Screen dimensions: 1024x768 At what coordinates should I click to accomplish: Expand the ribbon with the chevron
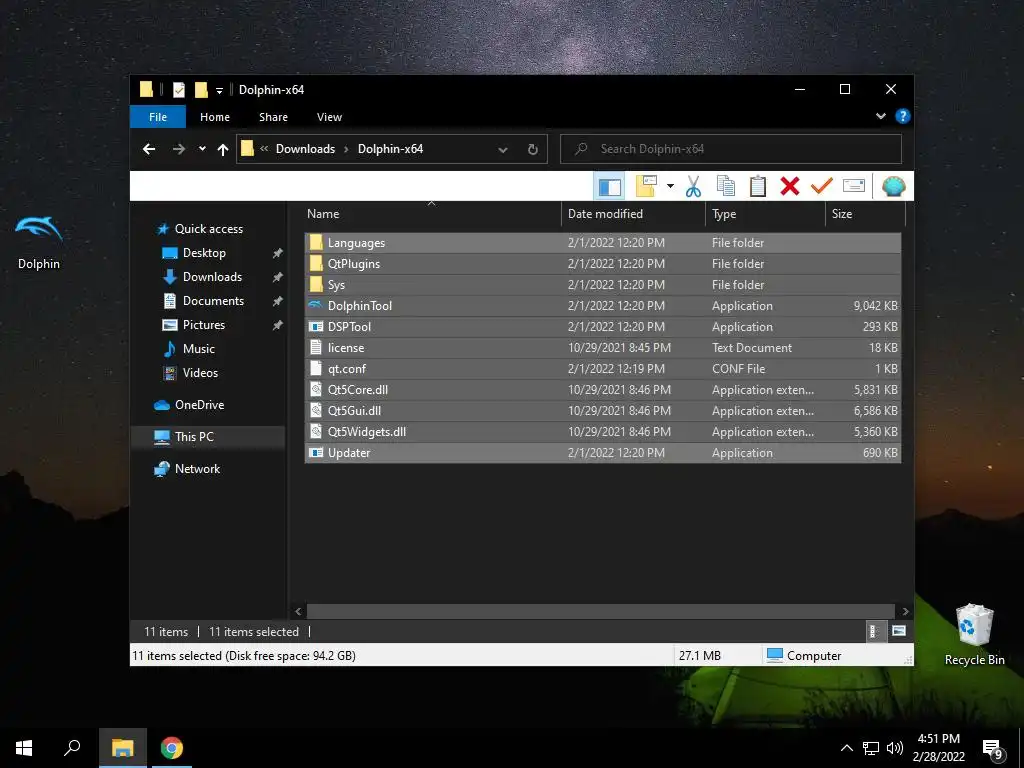pos(880,116)
